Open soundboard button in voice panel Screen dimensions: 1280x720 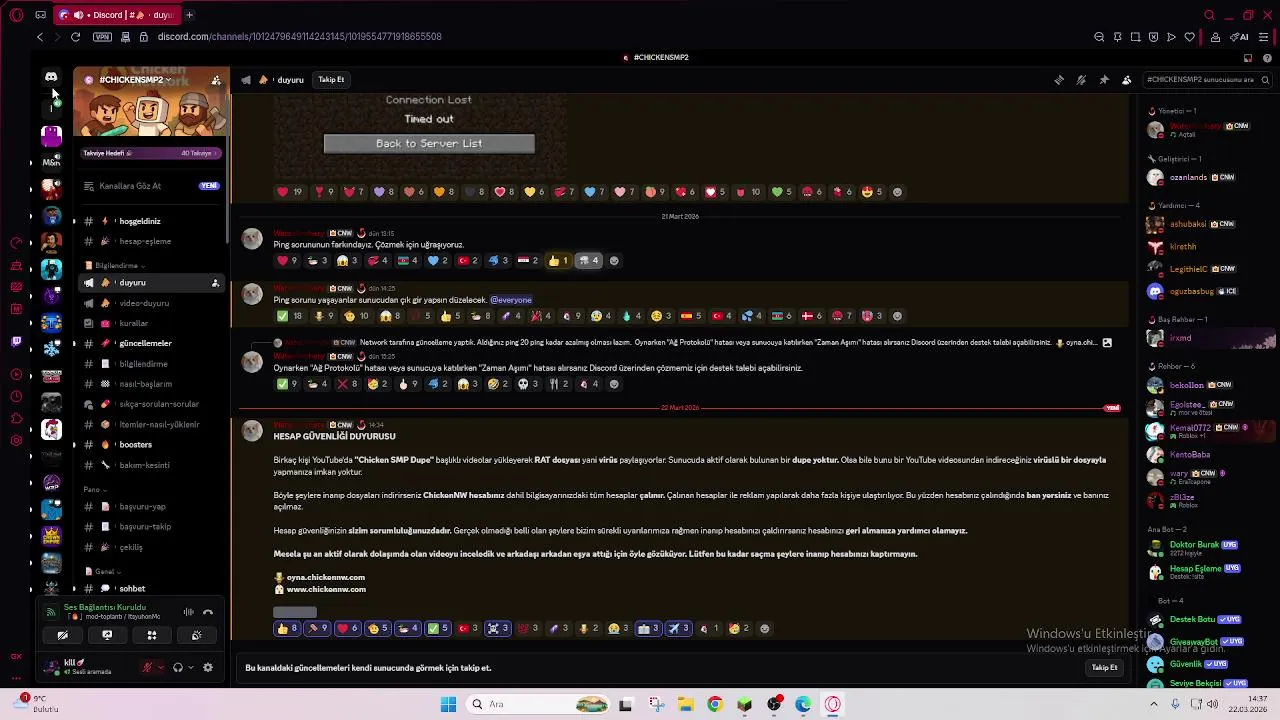coord(196,635)
